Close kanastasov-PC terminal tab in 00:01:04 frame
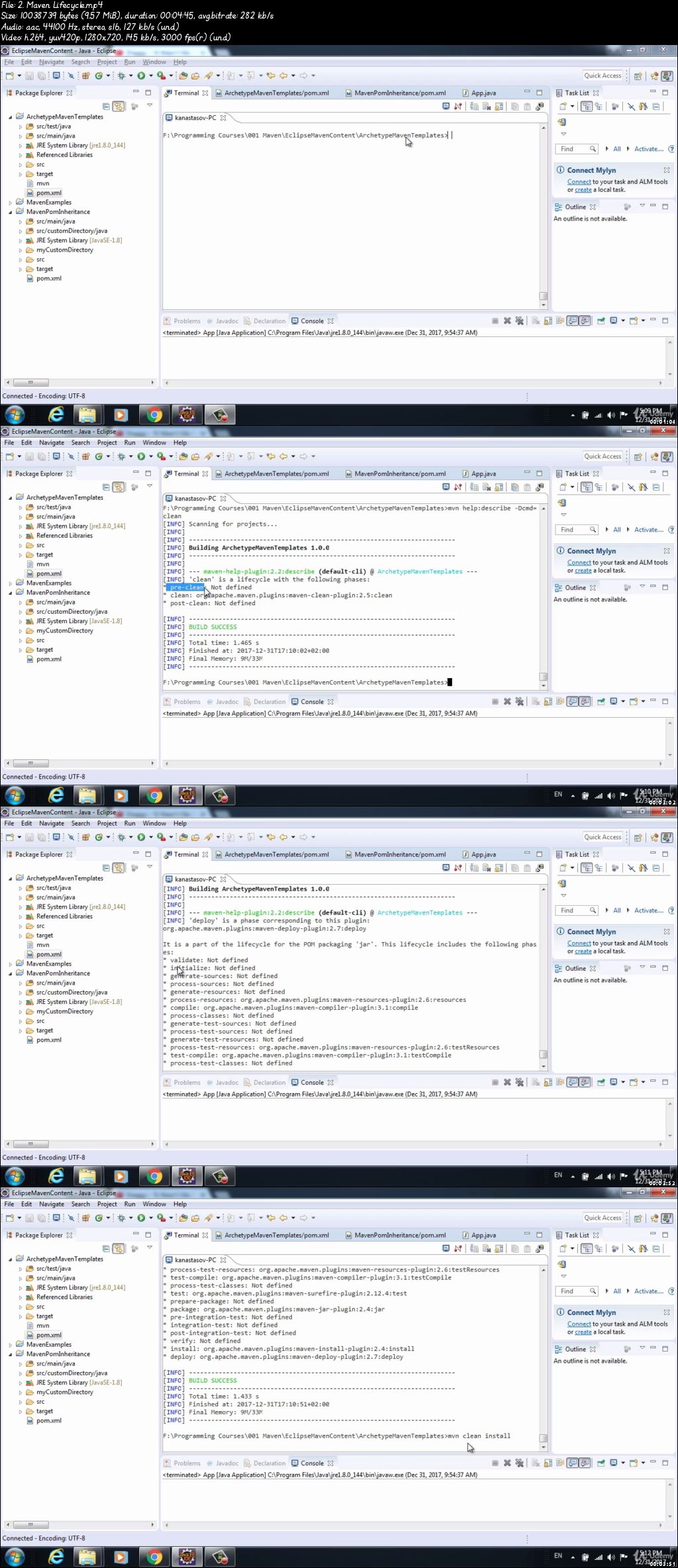This screenshot has width=678, height=1568. [x=223, y=118]
